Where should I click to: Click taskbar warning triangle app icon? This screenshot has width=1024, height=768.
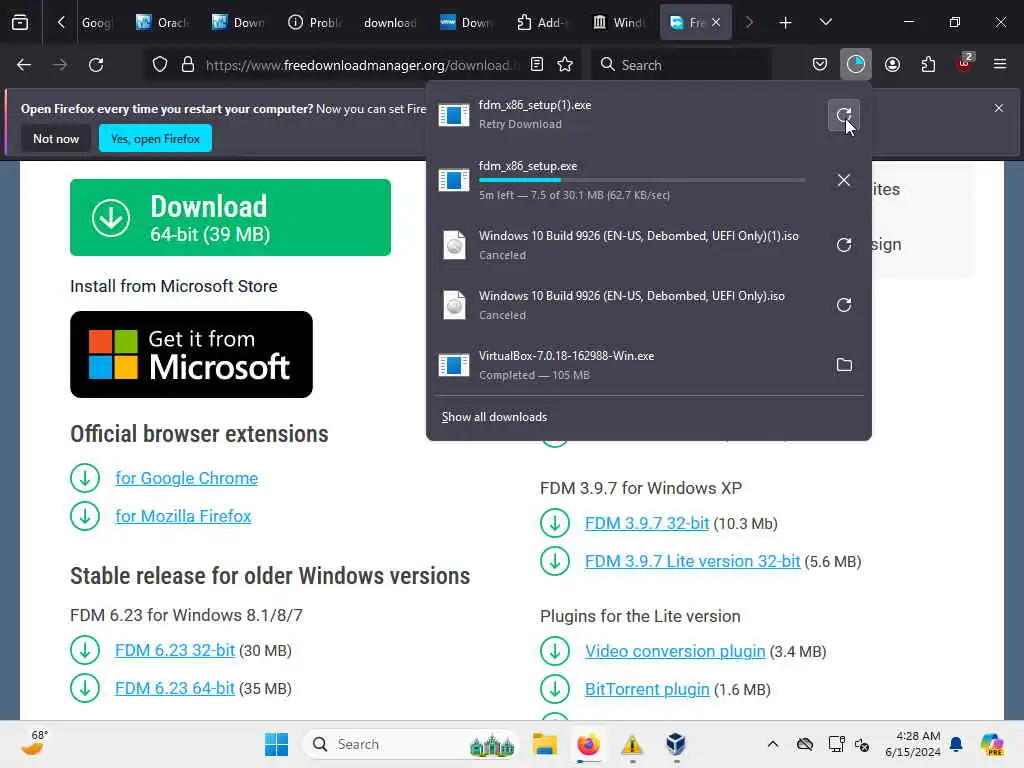tap(632, 744)
